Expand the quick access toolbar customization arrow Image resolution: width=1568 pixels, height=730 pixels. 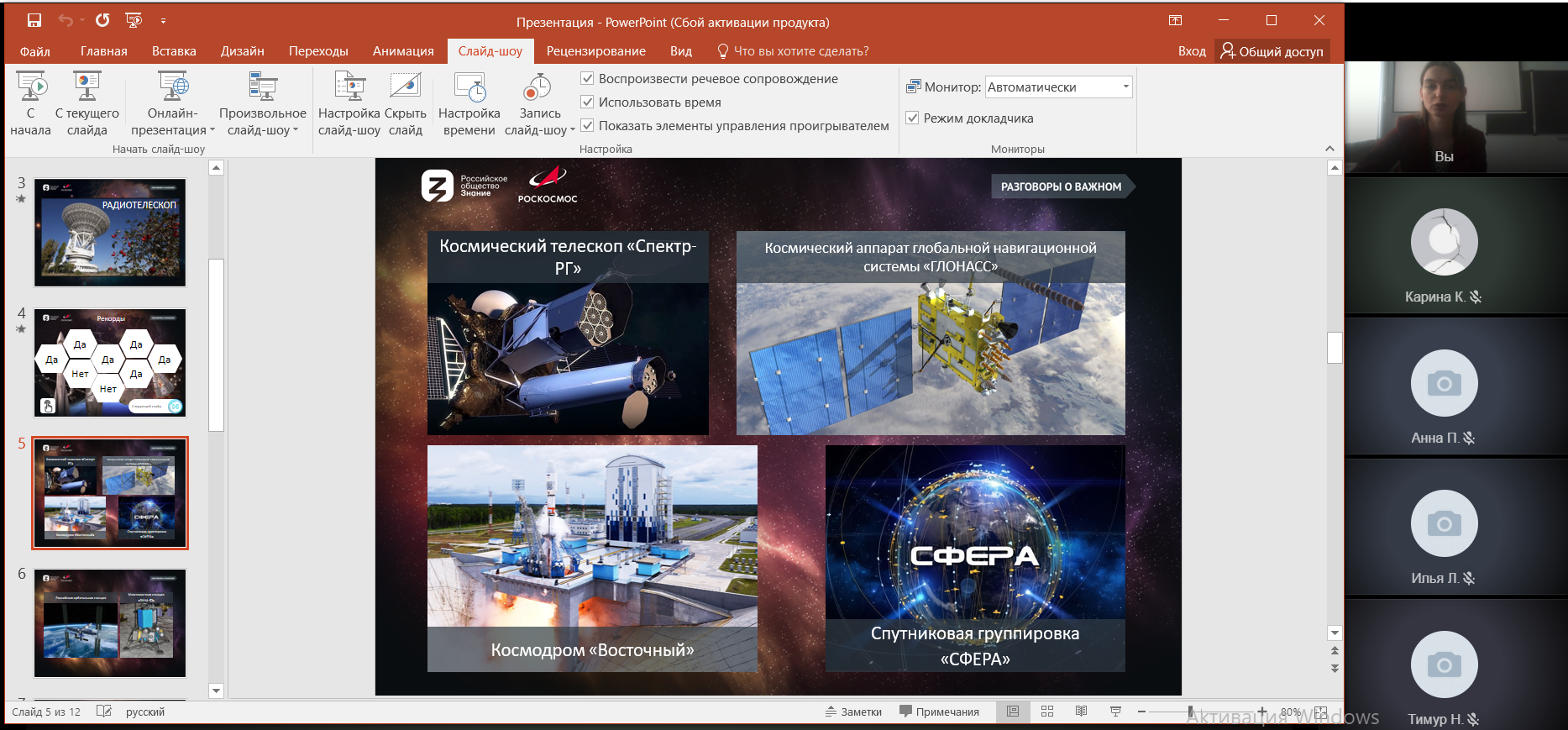163,20
